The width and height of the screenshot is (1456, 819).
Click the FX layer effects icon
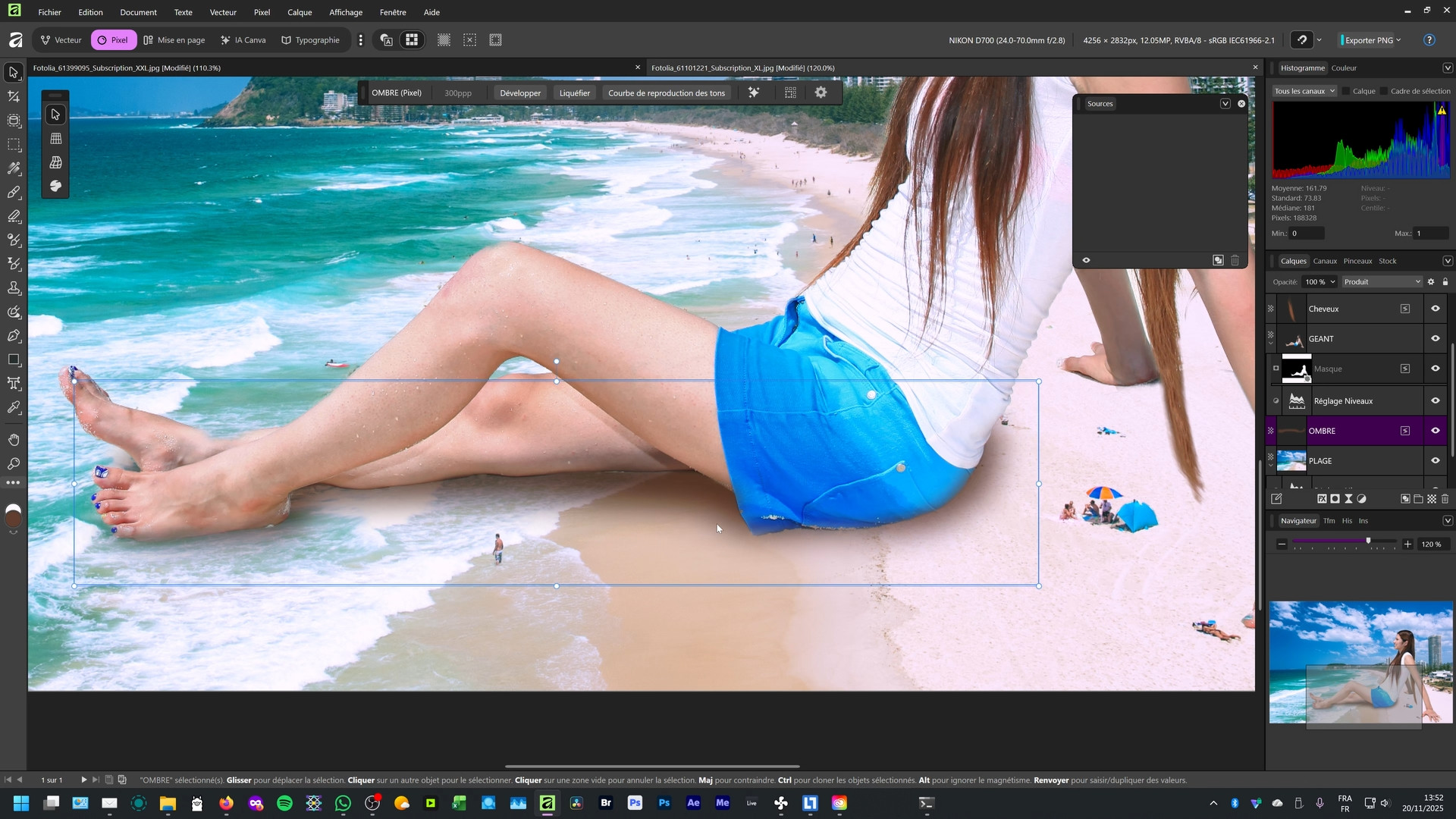click(x=1322, y=499)
